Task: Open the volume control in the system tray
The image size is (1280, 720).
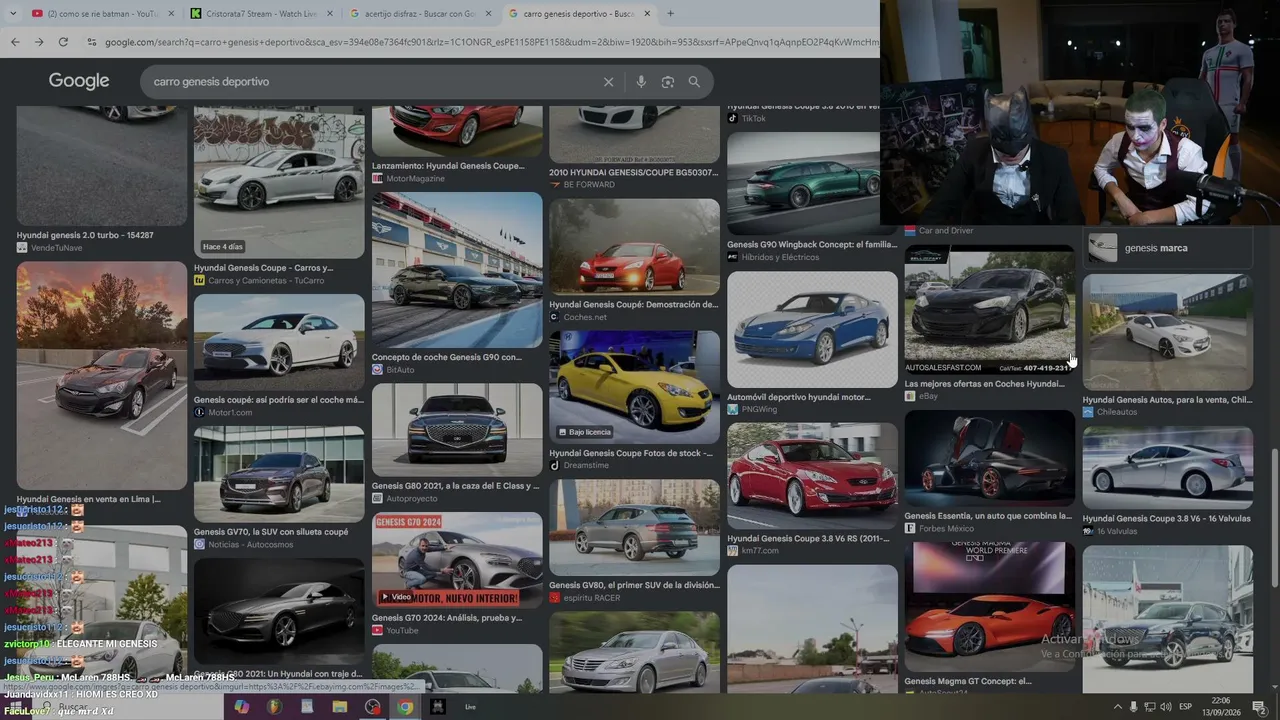Action: pos(1166,707)
